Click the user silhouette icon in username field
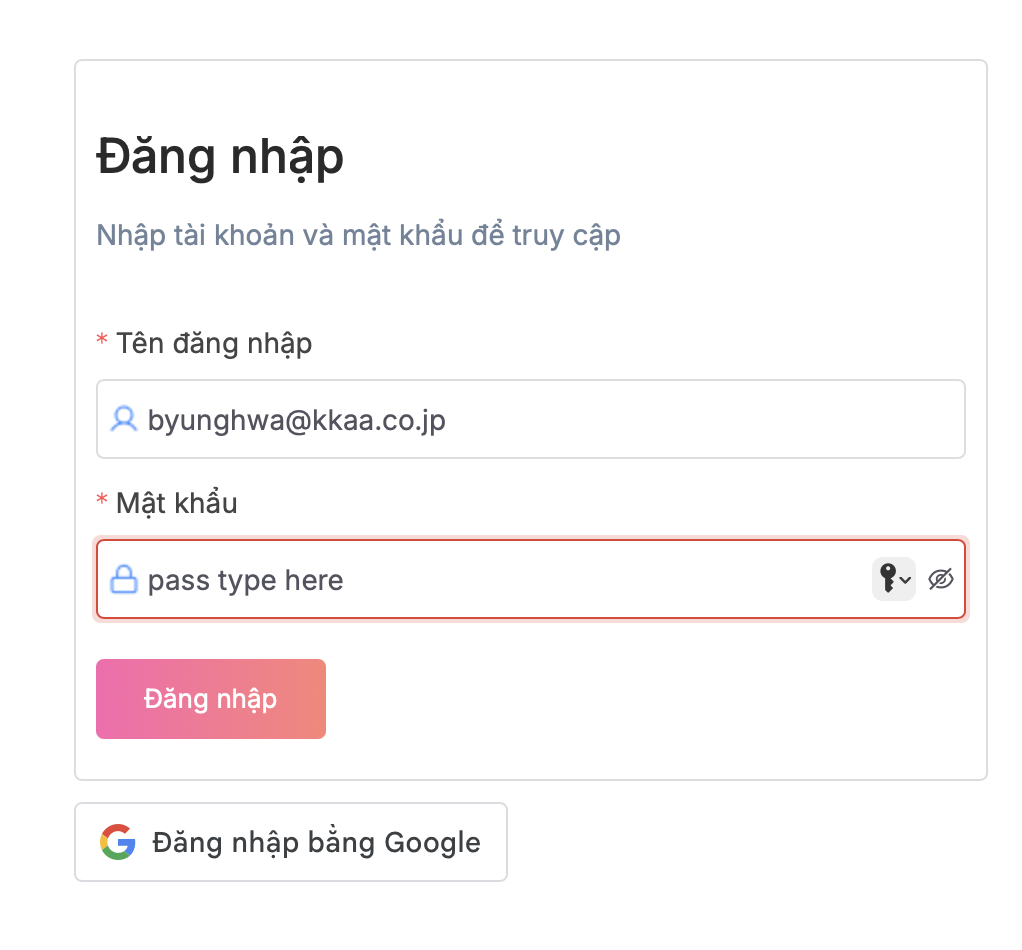1022x950 pixels. (123, 420)
